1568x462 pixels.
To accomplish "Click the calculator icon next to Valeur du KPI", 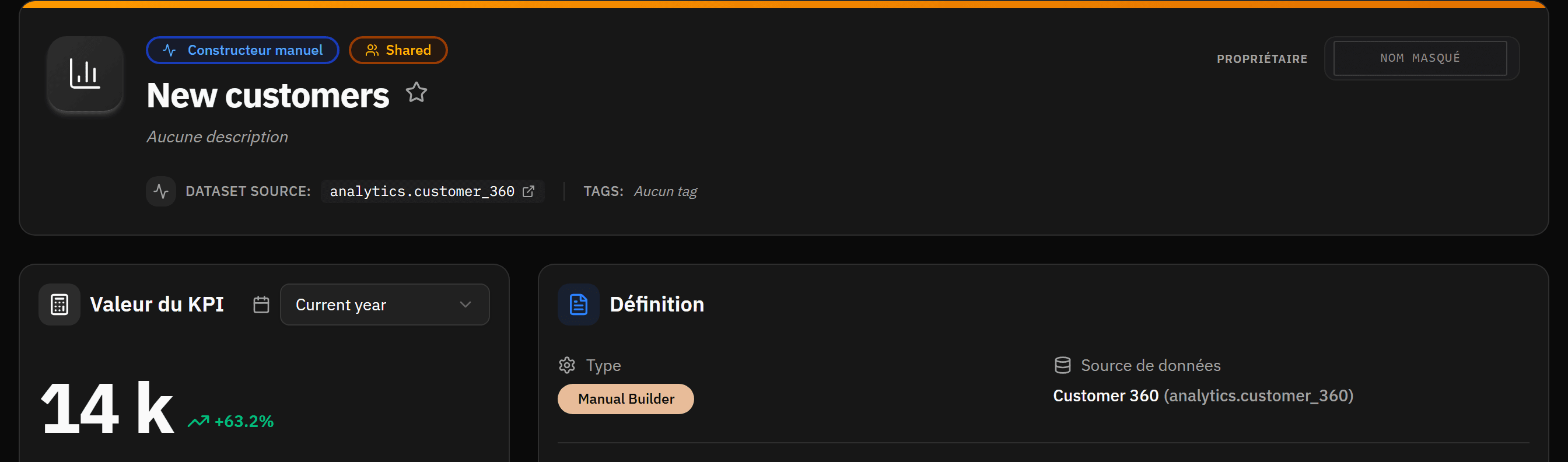I will click(59, 304).
